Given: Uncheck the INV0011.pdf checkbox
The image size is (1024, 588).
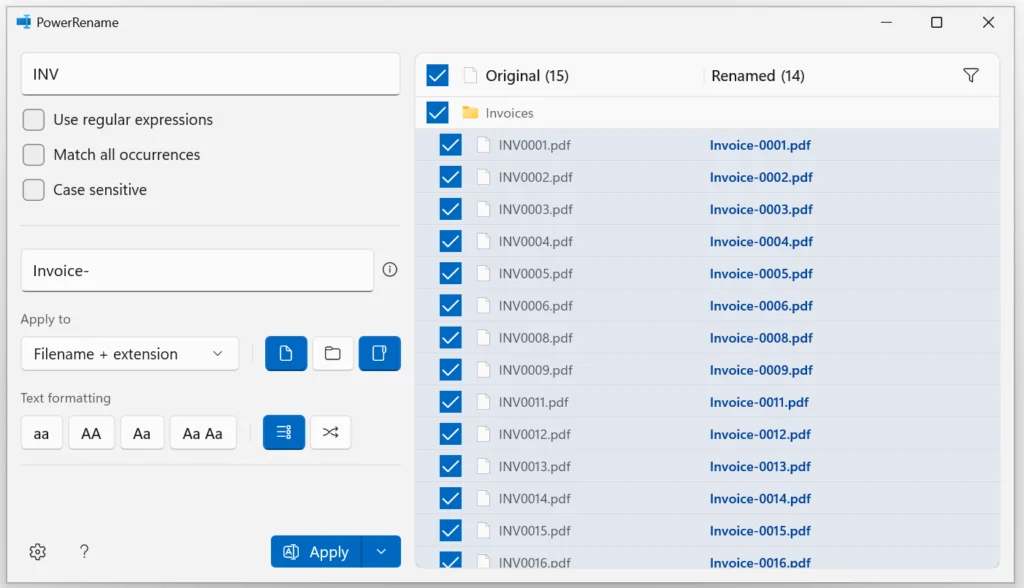Looking at the screenshot, I should (x=451, y=402).
